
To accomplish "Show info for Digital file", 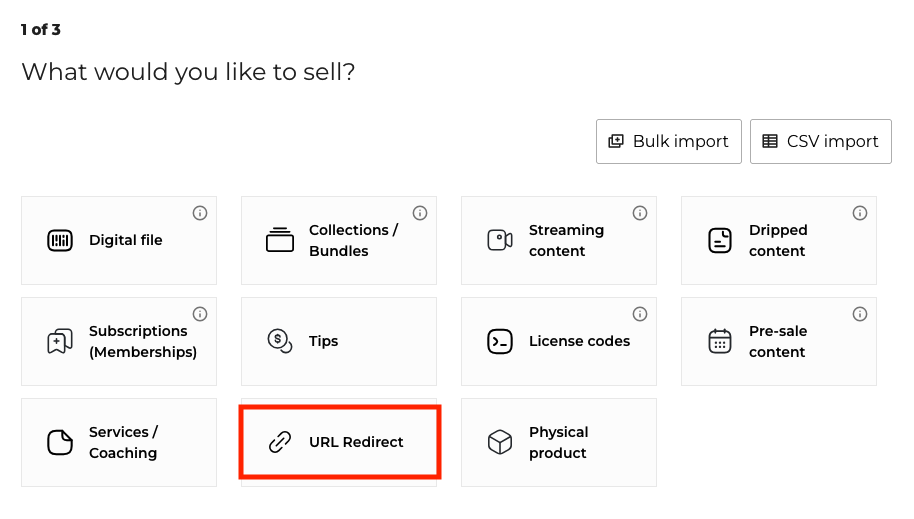I will point(200,213).
